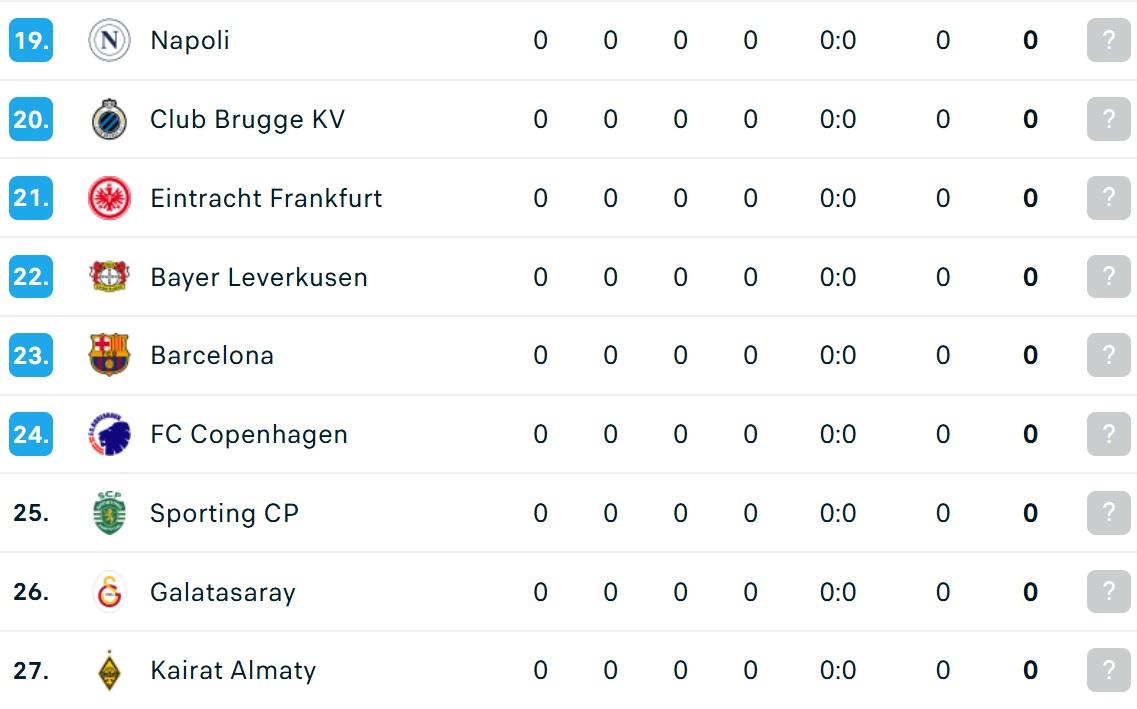Click the bold points value for Club Brugge KV
Screen dimensions: 1137x709
tap(1030, 119)
